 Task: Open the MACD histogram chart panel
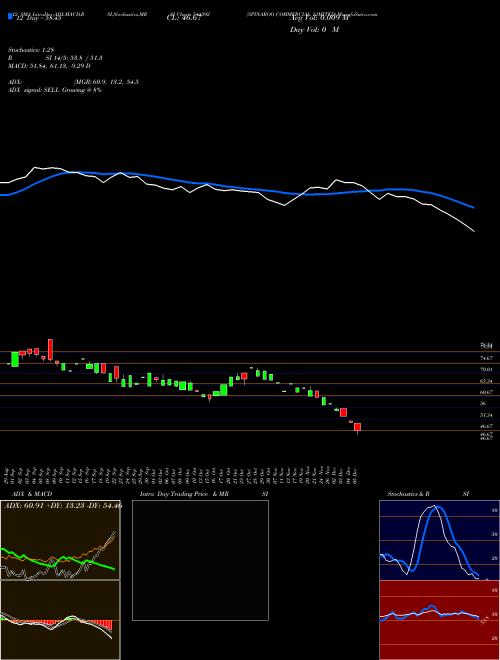60,620
